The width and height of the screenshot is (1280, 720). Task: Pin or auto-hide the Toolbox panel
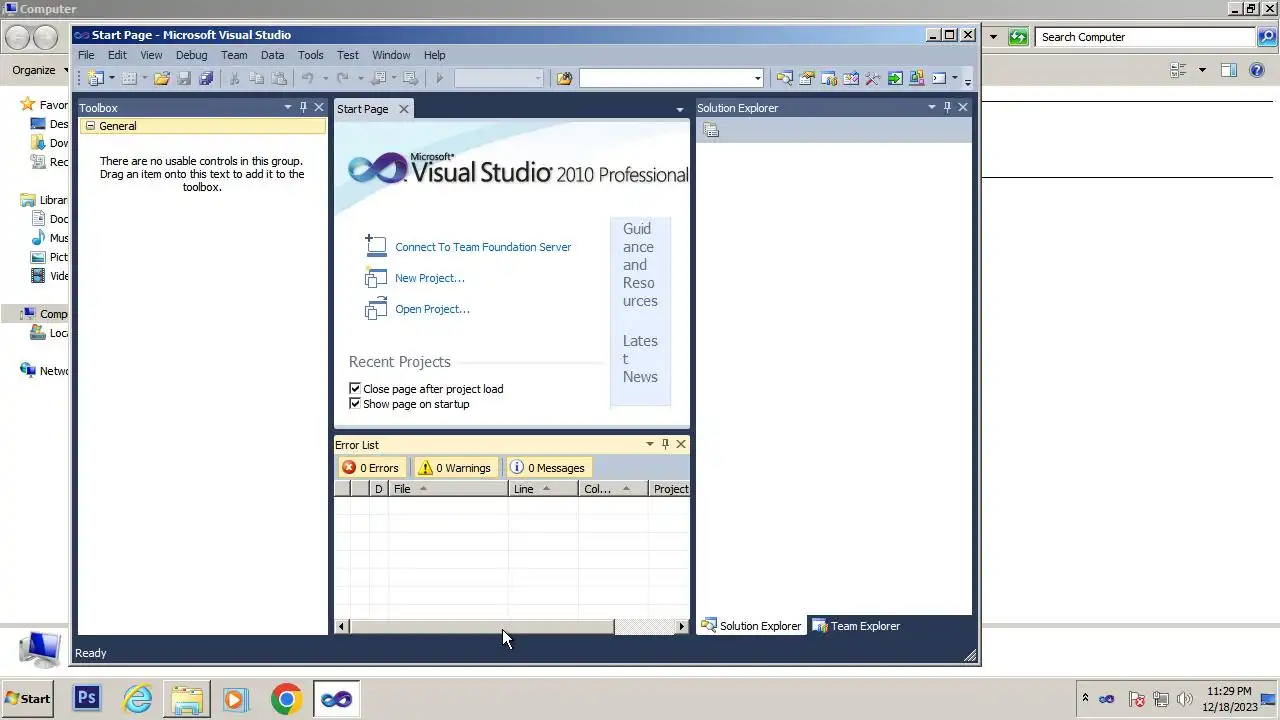[304, 107]
